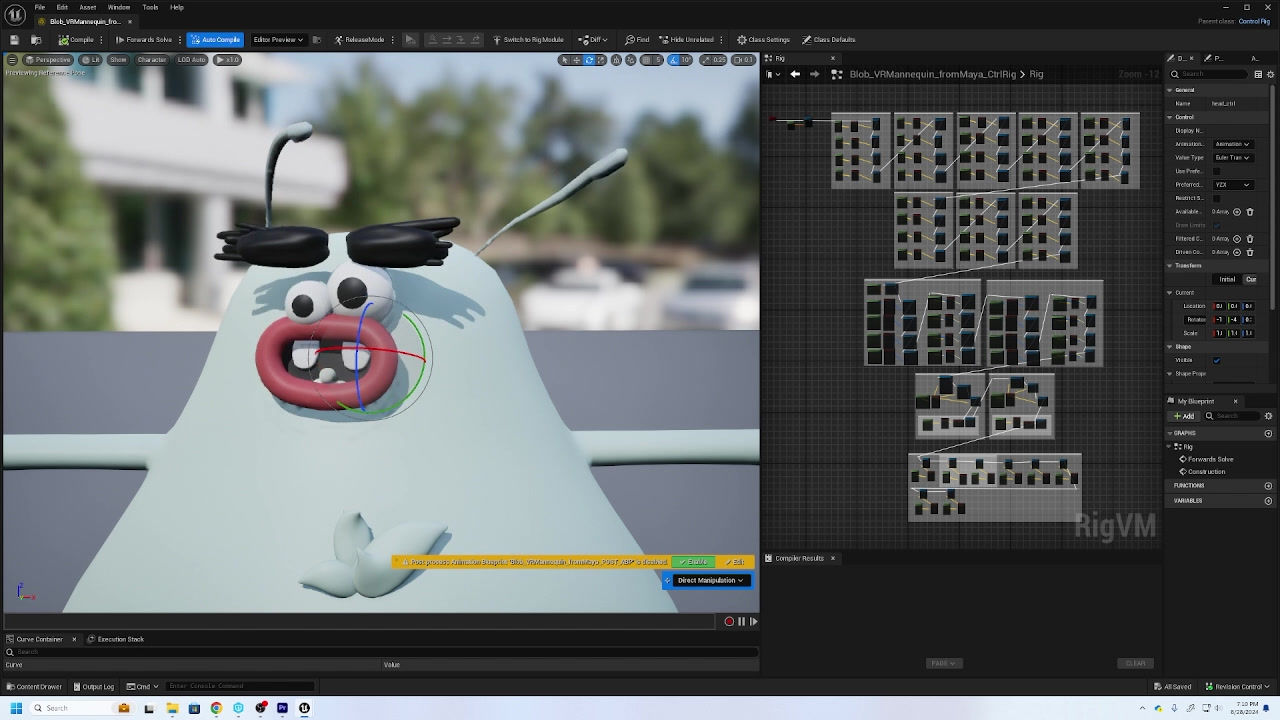This screenshot has height=720, width=1280.
Task: Click the Save asset icon
Action: pos(14,40)
